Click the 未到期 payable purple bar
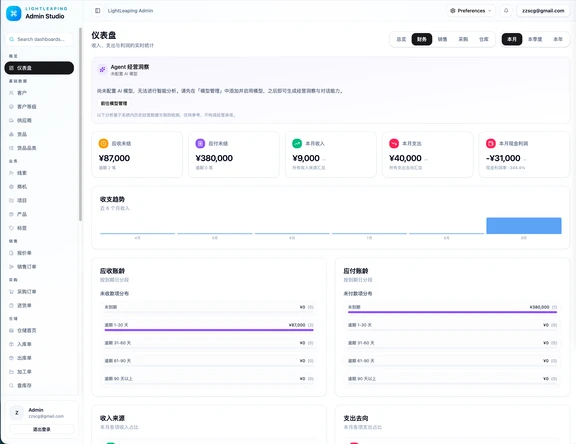This screenshot has height=444, width=576. [x=452, y=312]
